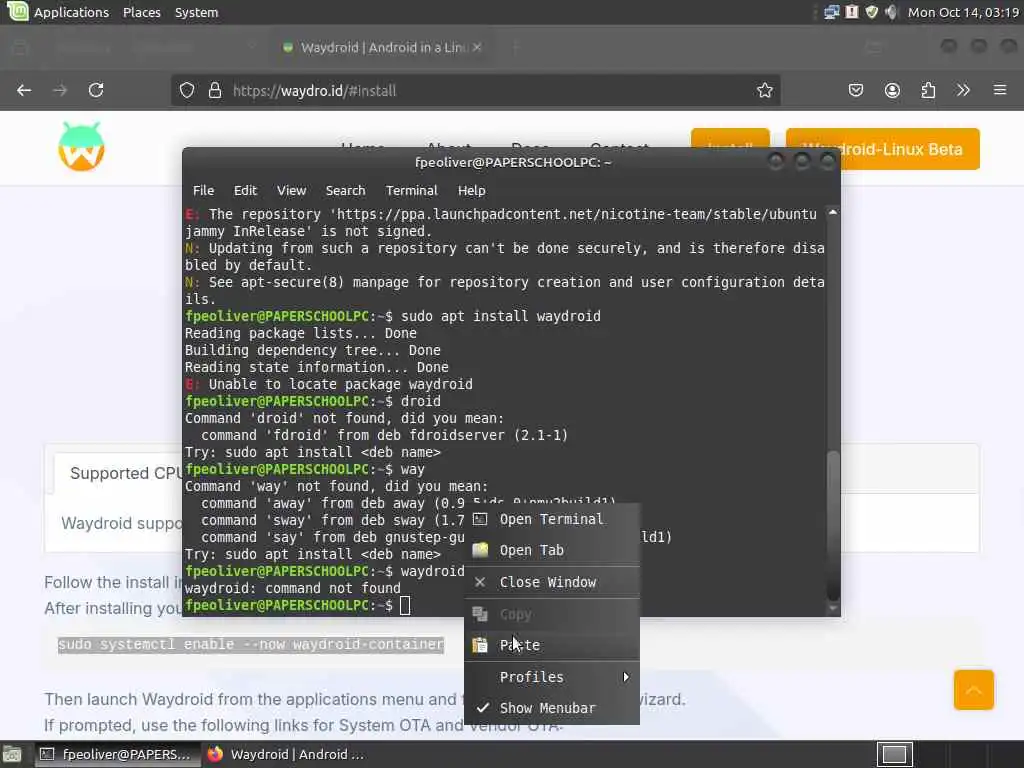
Task: Click the date and time clock
Action: (x=963, y=12)
